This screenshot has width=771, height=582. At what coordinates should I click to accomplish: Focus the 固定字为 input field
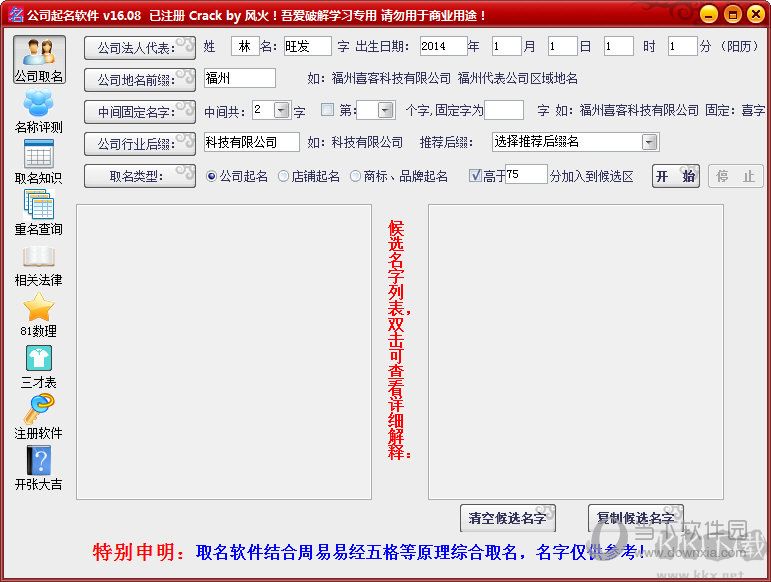[x=504, y=110]
